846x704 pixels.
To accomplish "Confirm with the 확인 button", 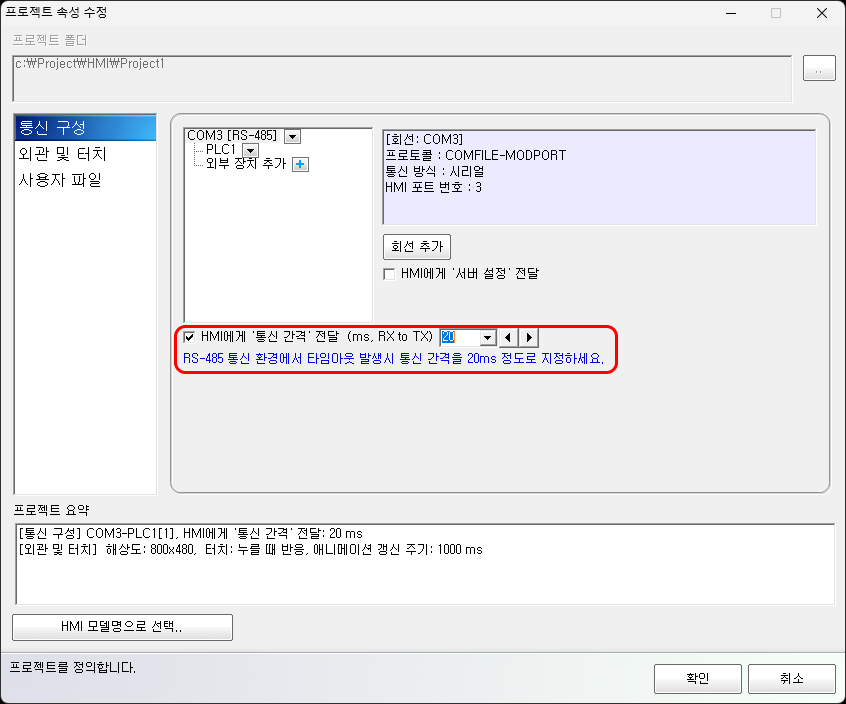I will pos(698,678).
